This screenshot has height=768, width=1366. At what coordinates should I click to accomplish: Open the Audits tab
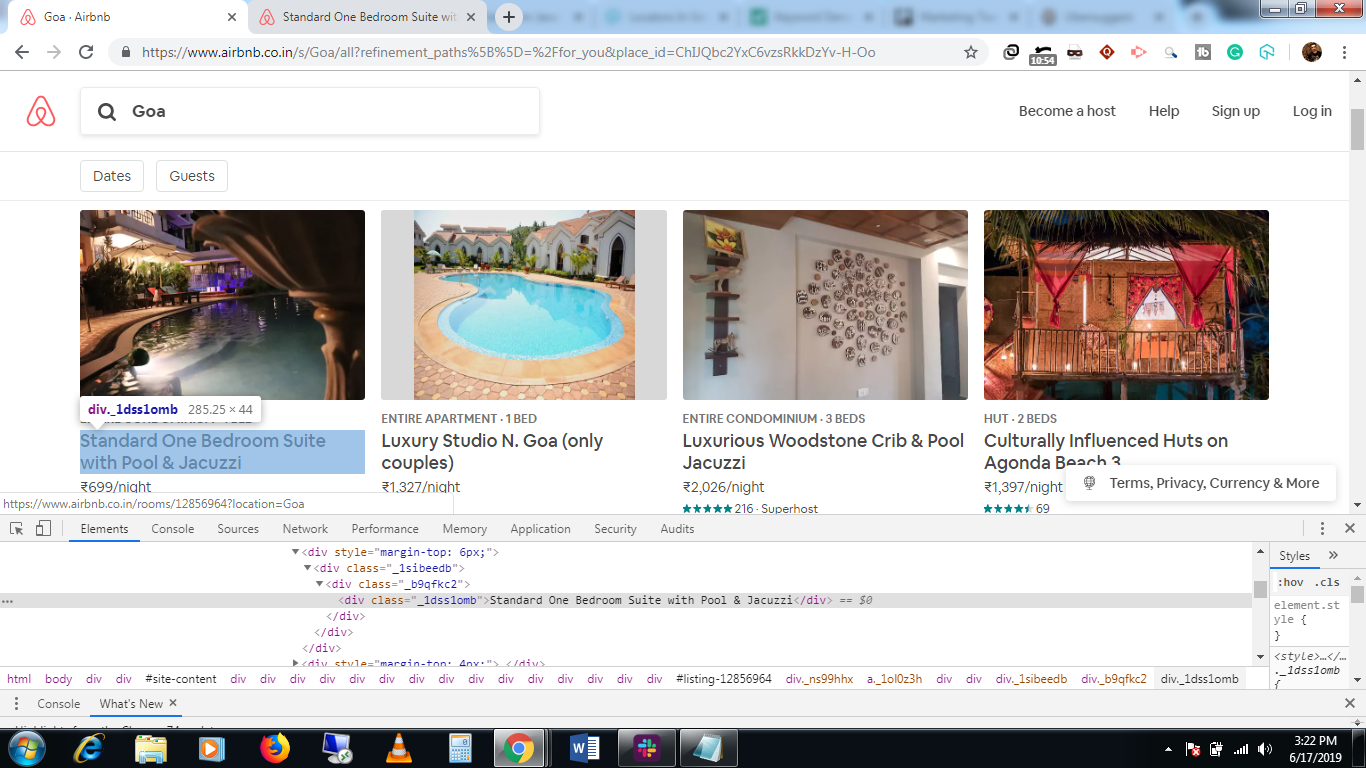pyautogui.click(x=677, y=529)
